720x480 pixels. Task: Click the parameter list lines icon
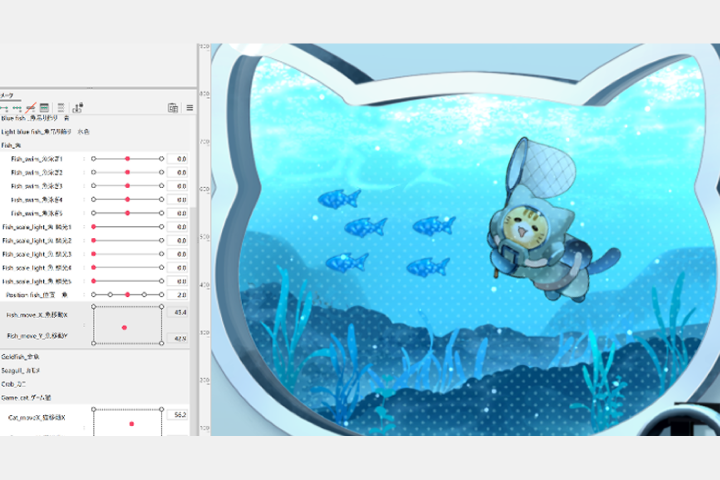pyautogui.click(x=61, y=108)
